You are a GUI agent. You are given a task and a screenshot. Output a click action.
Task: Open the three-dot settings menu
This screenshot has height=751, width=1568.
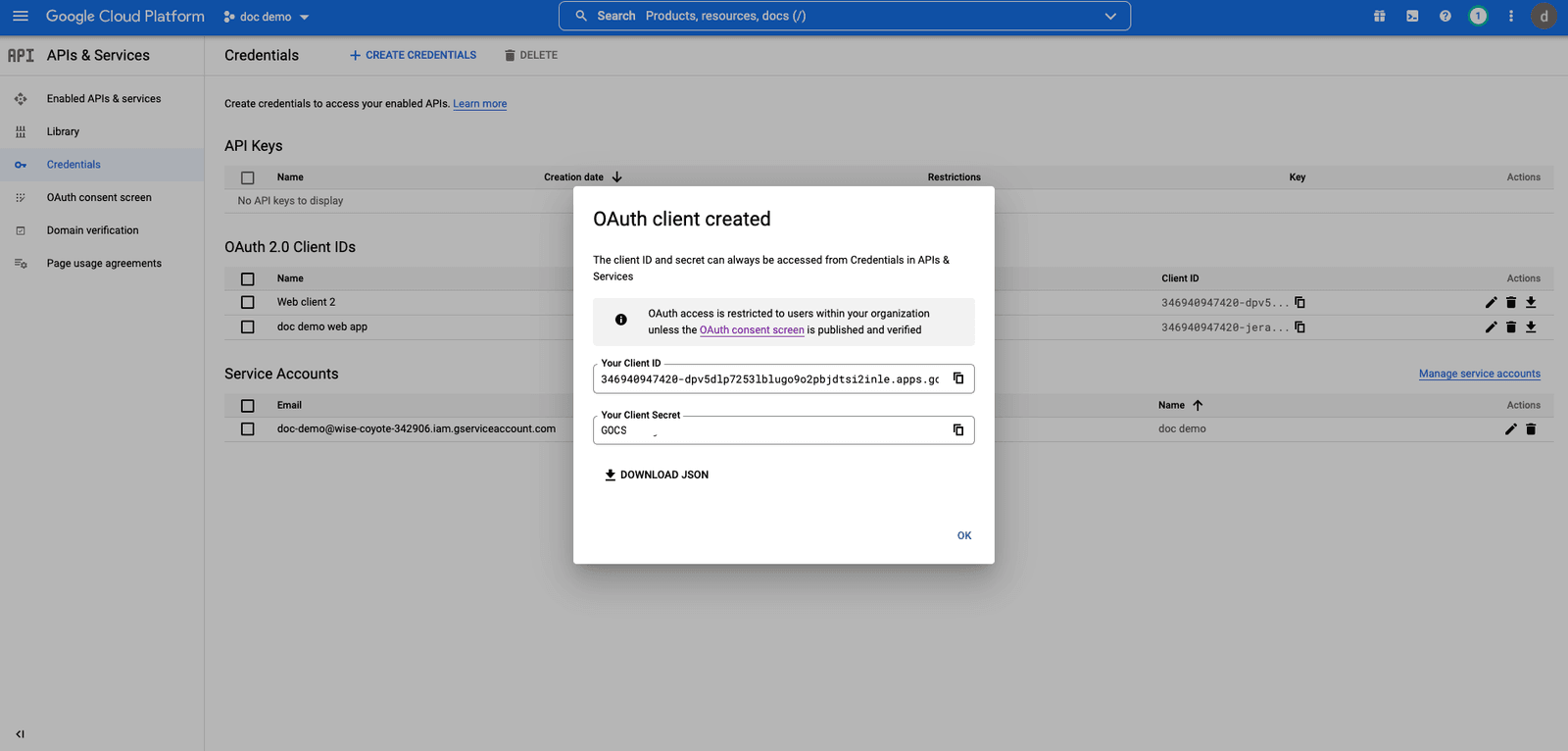(x=1510, y=16)
